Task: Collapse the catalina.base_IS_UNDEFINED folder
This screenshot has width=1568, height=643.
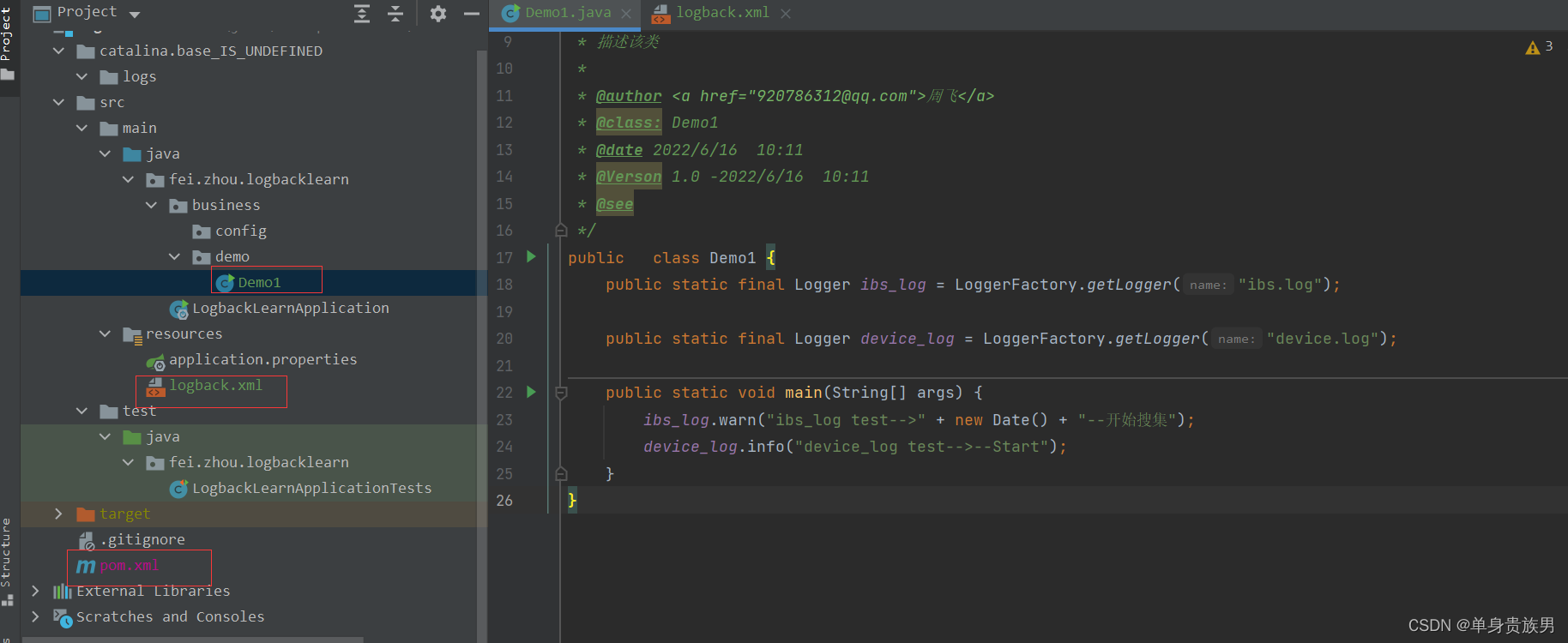Action: 58,51
